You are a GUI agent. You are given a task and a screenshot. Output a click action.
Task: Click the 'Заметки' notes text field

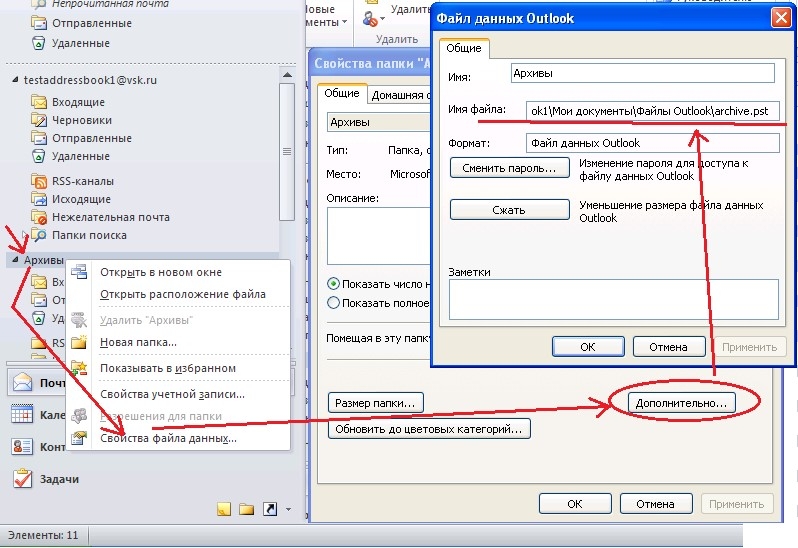point(613,299)
